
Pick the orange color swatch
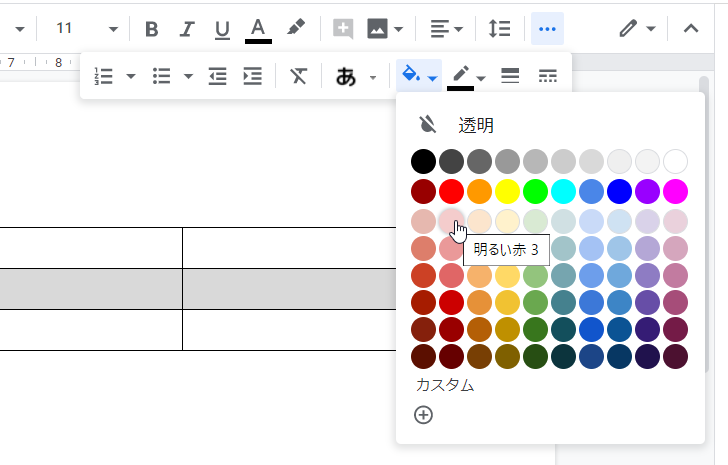pyautogui.click(x=480, y=191)
